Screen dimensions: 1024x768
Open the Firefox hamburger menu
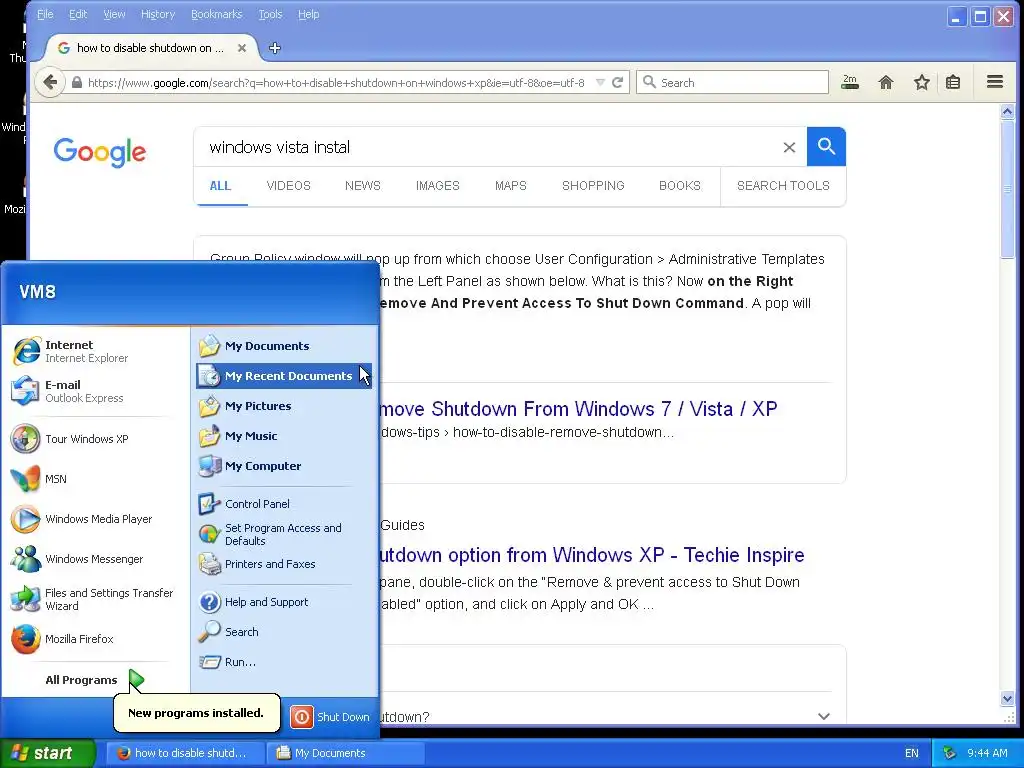pyautogui.click(x=995, y=82)
